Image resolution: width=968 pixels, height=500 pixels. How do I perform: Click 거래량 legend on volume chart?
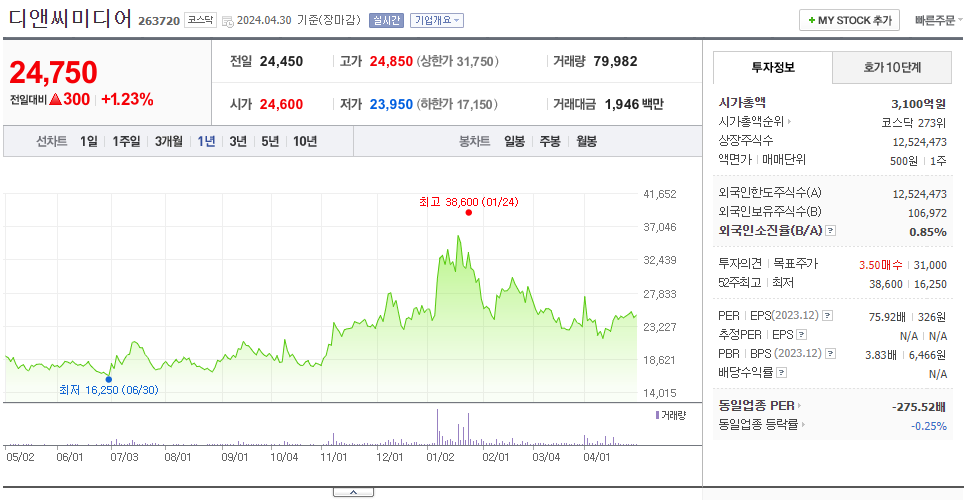tap(670, 415)
